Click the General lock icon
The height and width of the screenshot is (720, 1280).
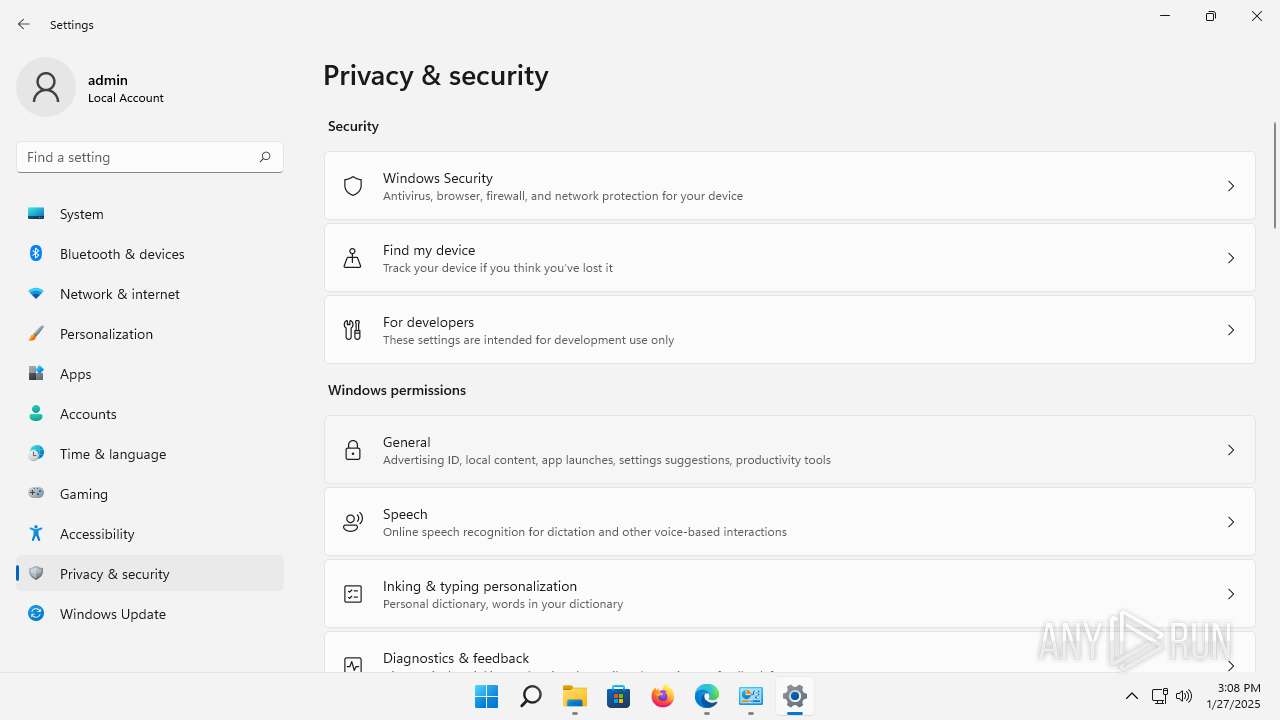tap(353, 450)
